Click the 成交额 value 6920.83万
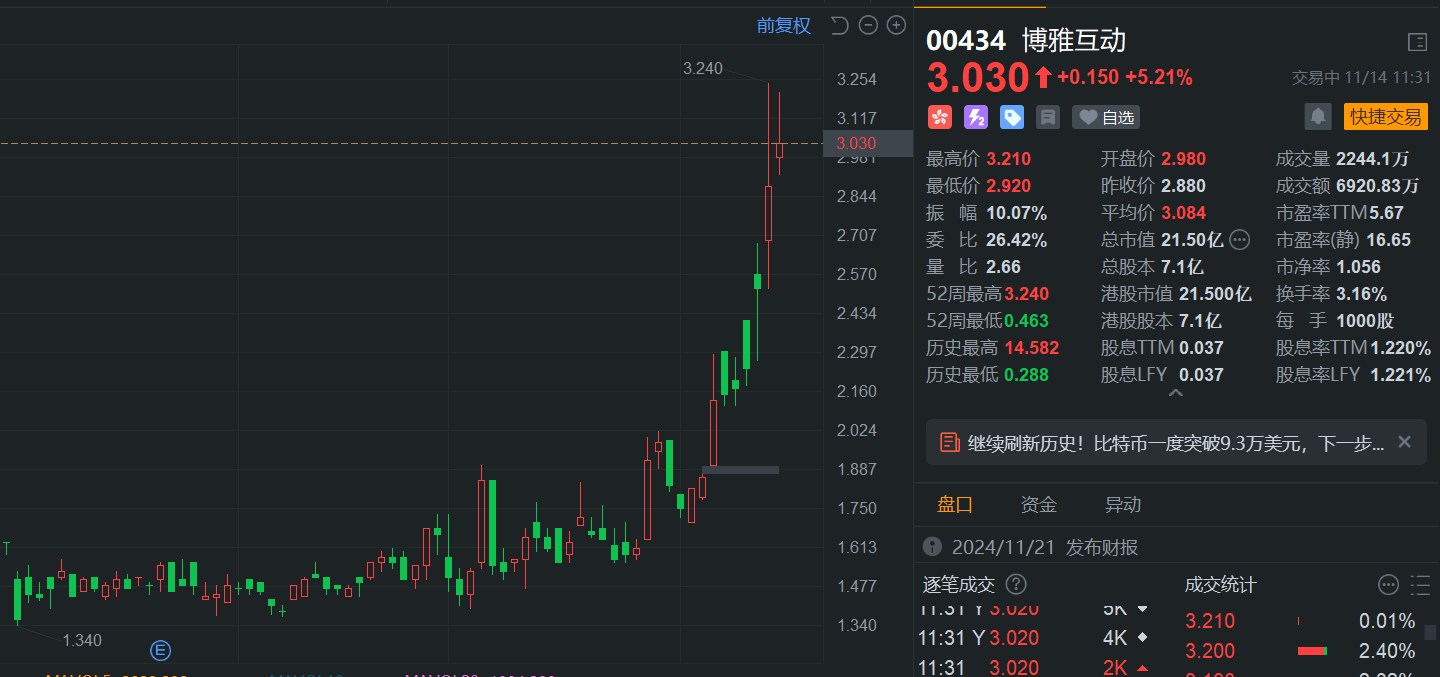The width and height of the screenshot is (1440, 677). click(1377, 186)
